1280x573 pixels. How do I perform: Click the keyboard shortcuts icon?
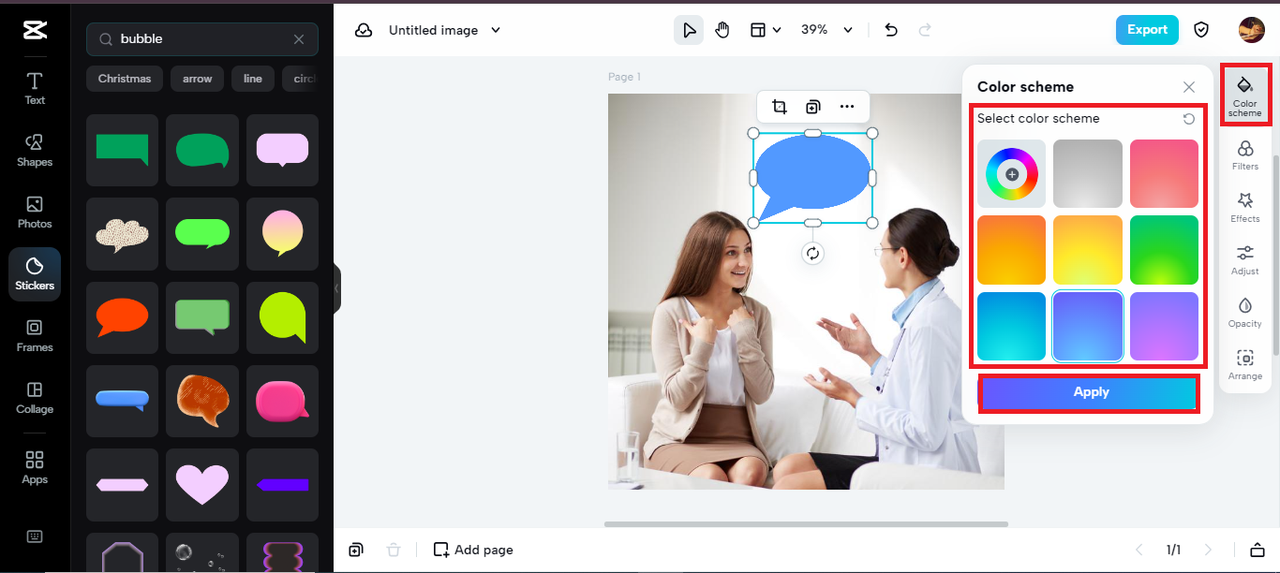click(x=35, y=536)
